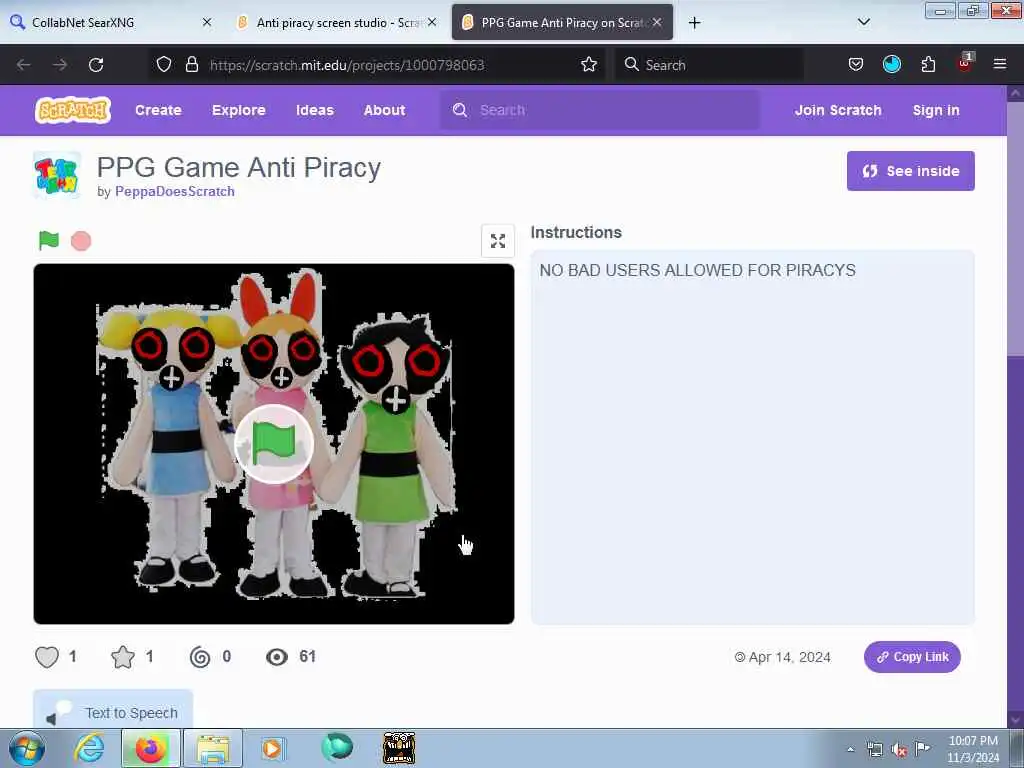Switch to Anti piracy screen studio tab
The width and height of the screenshot is (1024, 768).
pos(336,22)
